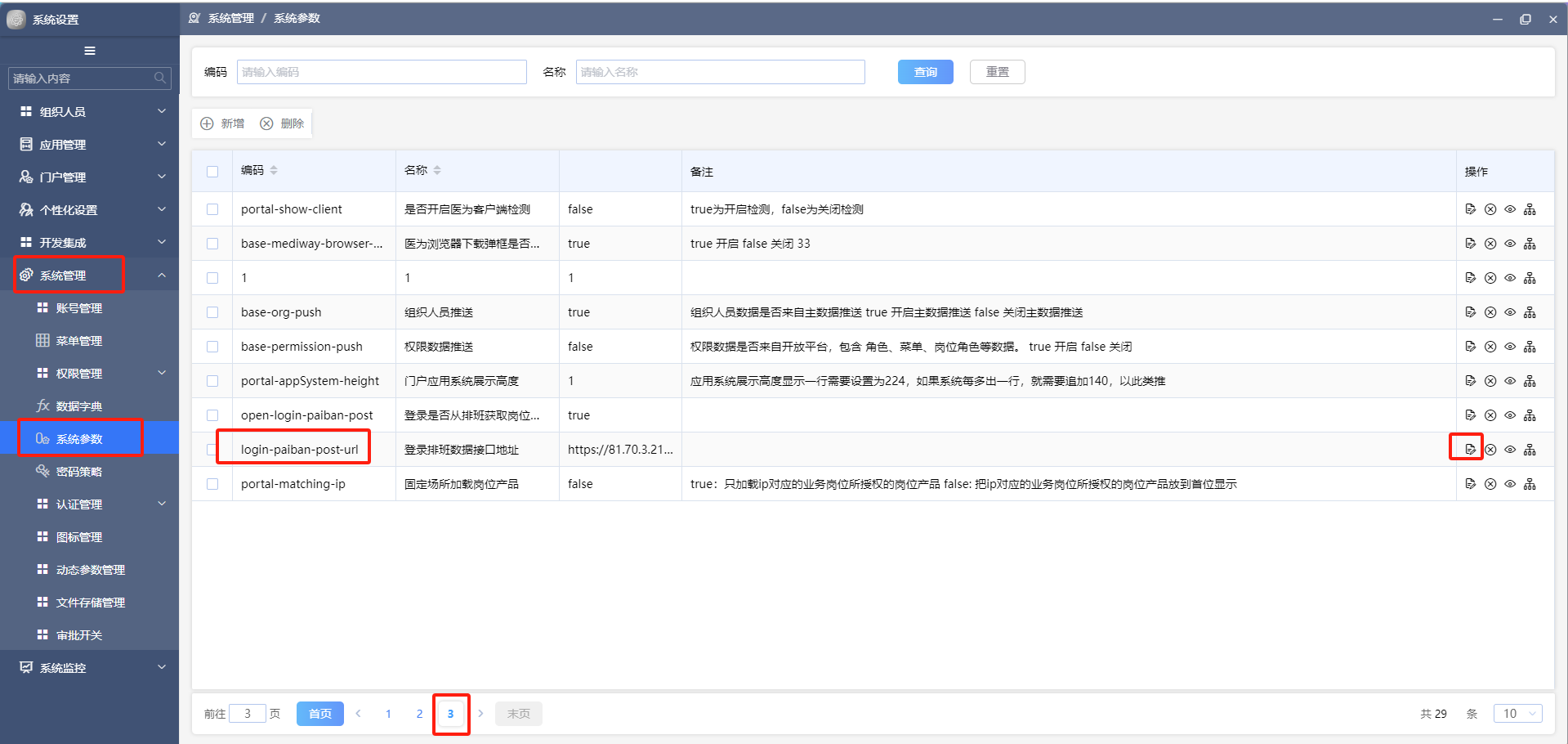Check the portal-show-client row checkbox
Screen dimensions: 1568x744
212,209
